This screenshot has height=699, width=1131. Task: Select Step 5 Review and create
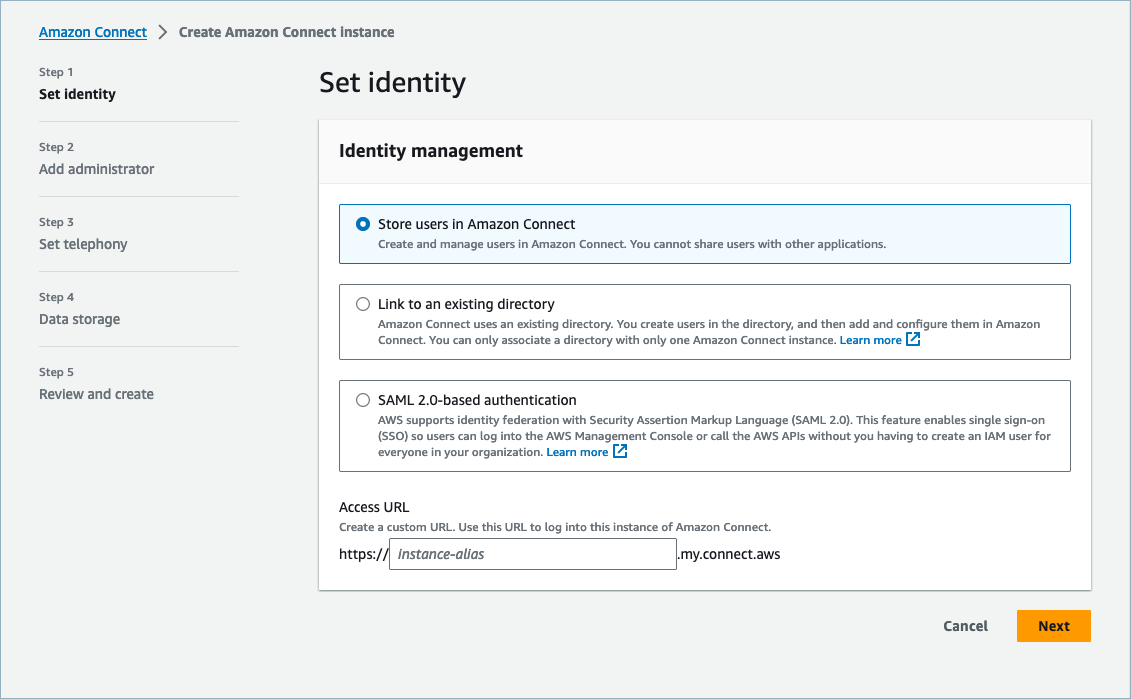[x=96, y=393]
